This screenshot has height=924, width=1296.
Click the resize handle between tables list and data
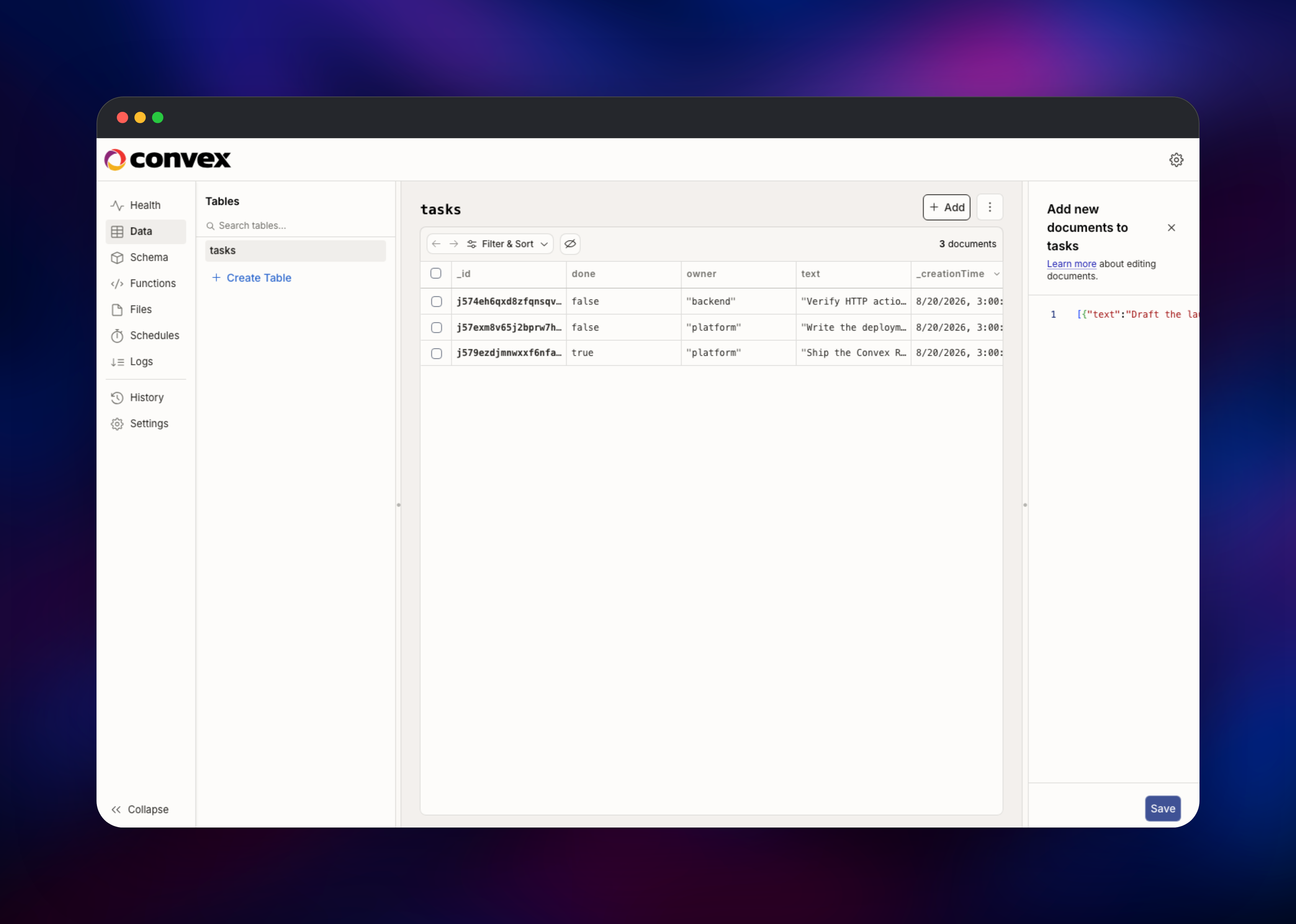(x=398, y=505)
